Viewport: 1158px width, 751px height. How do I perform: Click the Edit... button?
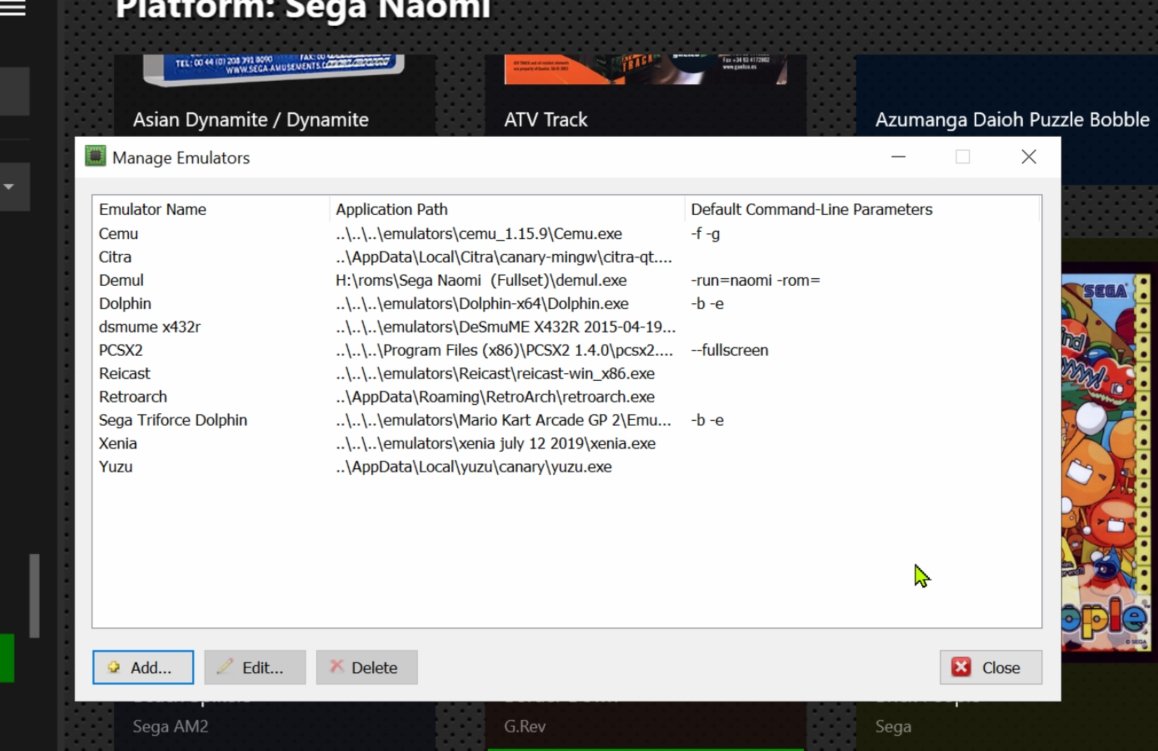pos(255,668)
